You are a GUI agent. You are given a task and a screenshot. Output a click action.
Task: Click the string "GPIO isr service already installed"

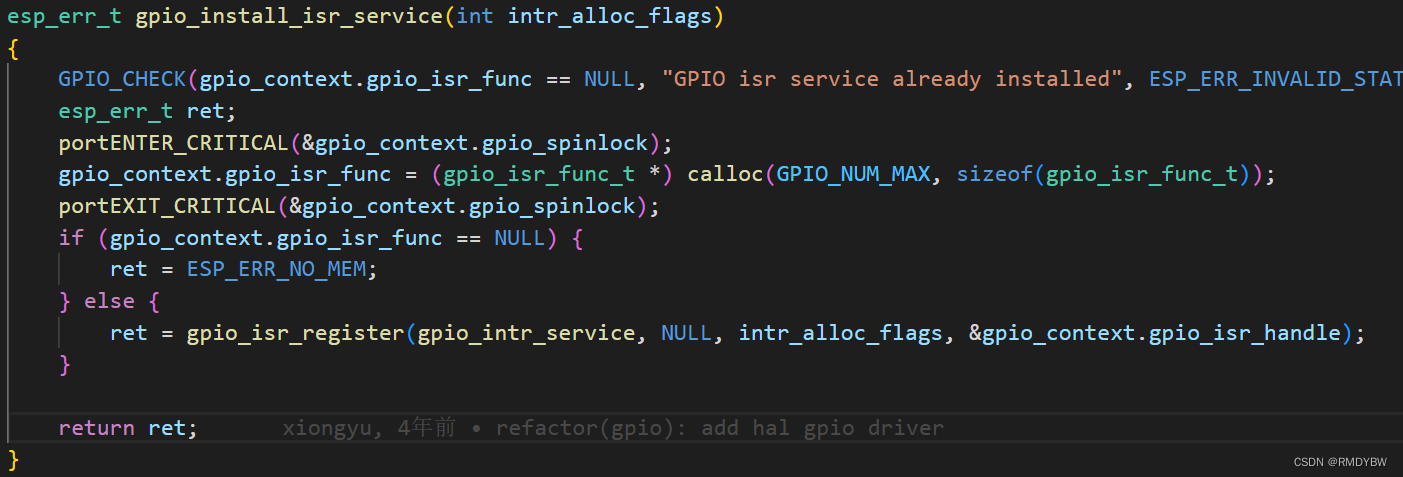point(892,79)
